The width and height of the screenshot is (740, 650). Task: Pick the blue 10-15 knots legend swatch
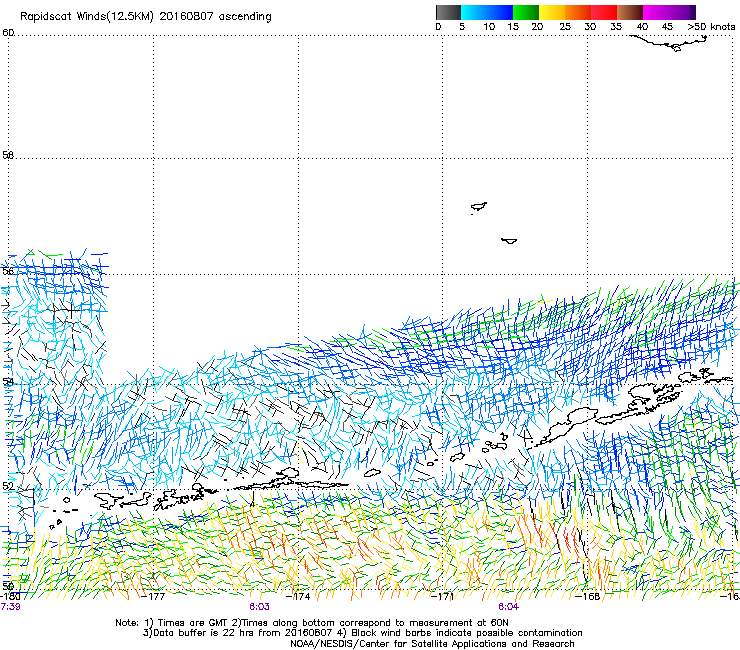tap(500, 12)
